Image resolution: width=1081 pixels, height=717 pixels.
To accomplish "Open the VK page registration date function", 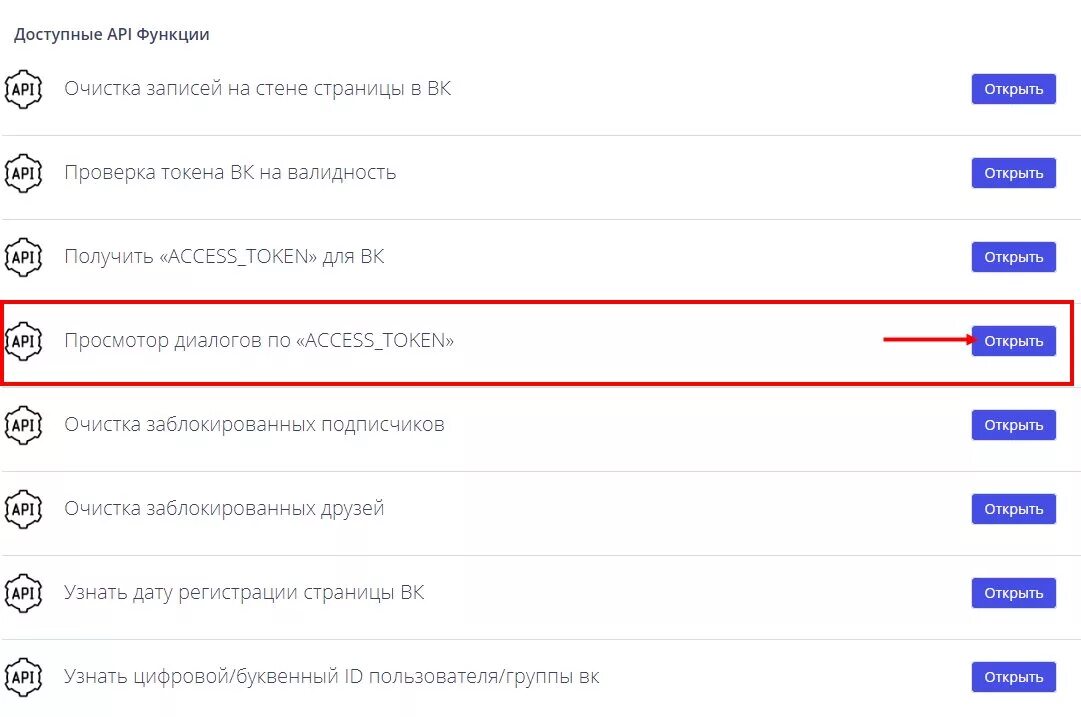I will point(1013,594).
